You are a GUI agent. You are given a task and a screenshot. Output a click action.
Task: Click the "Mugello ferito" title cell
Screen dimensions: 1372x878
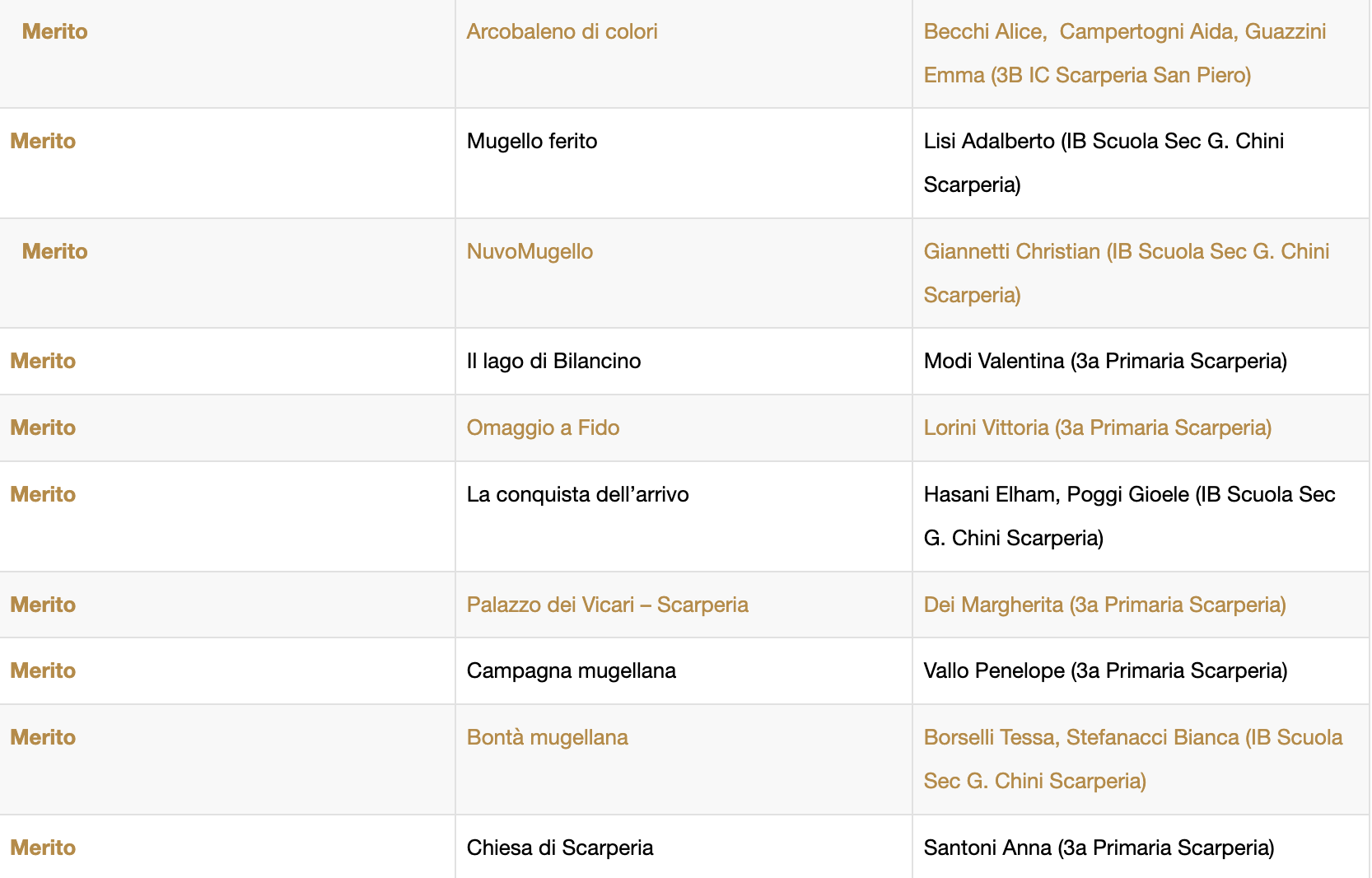click(x=531, y=142)
